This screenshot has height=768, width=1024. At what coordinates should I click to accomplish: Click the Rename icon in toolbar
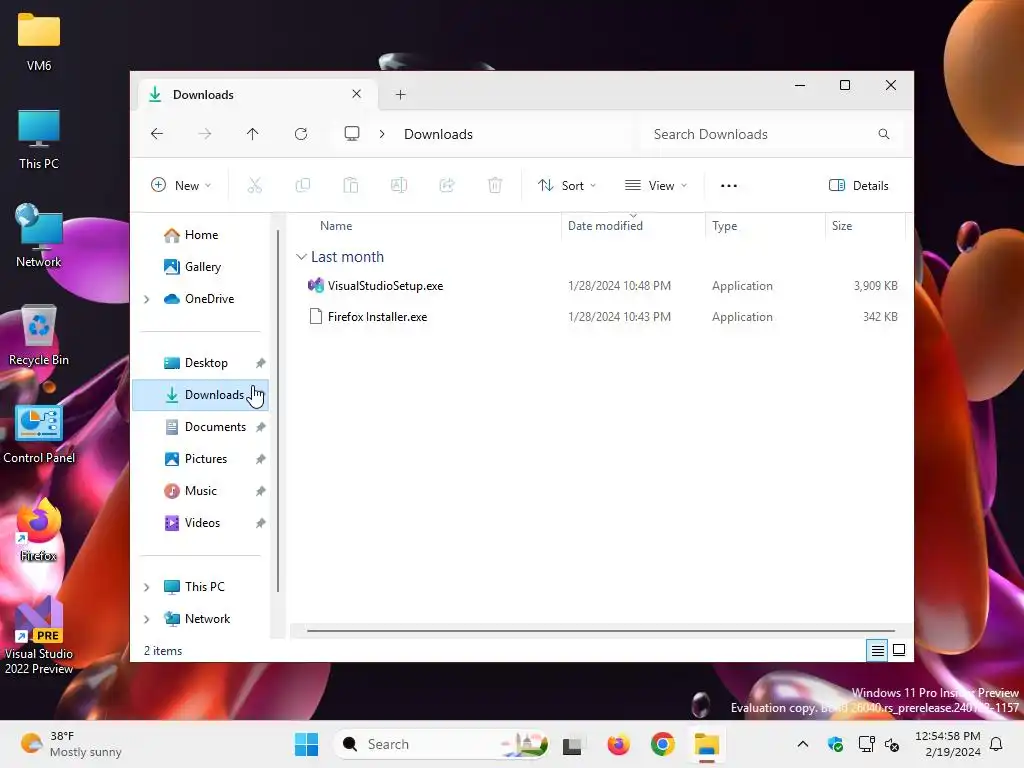pyautogui.click(x=399, y=185)
